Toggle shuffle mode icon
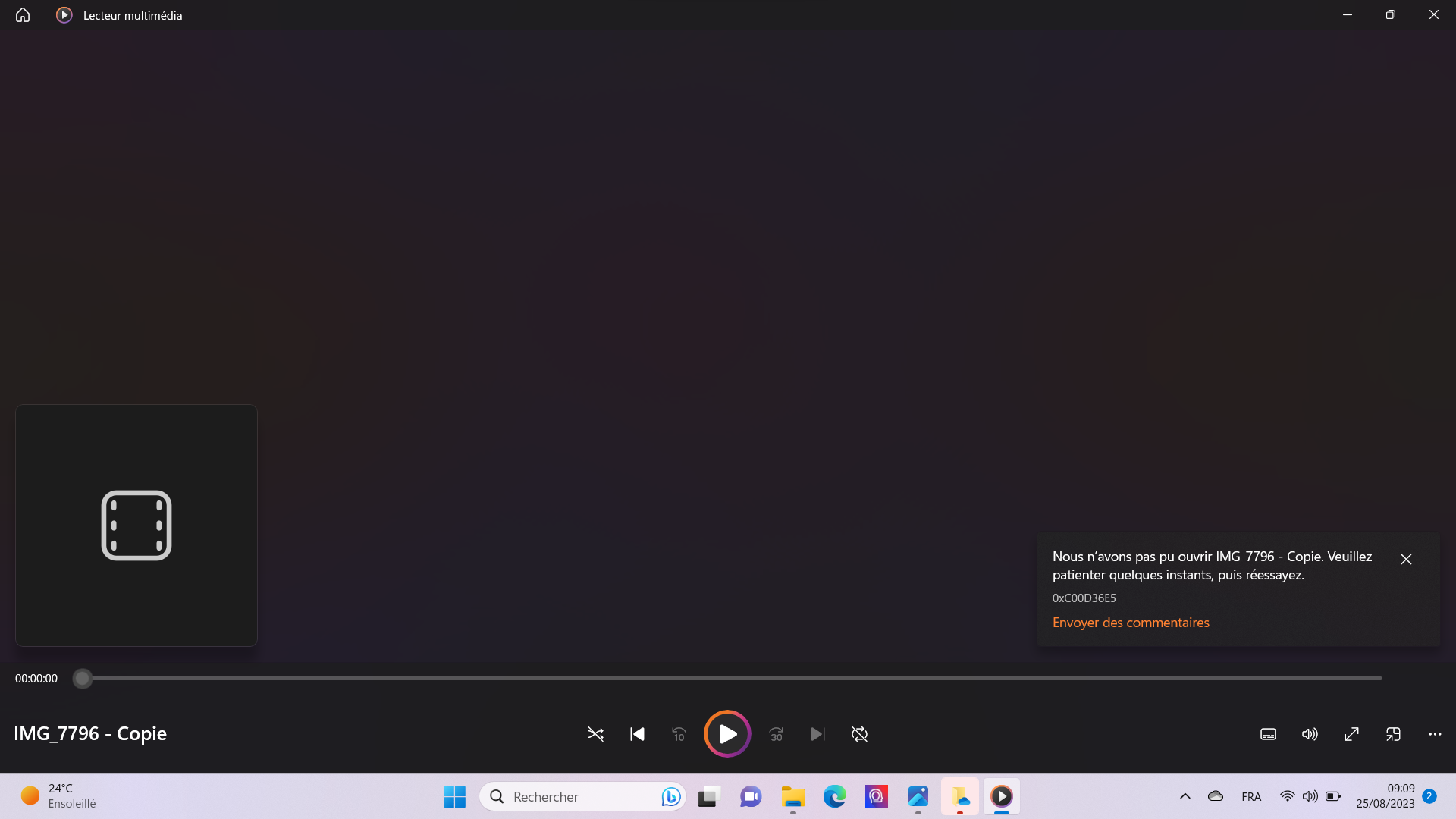The width and height of the screenshot is (1456, 819). 595,734
